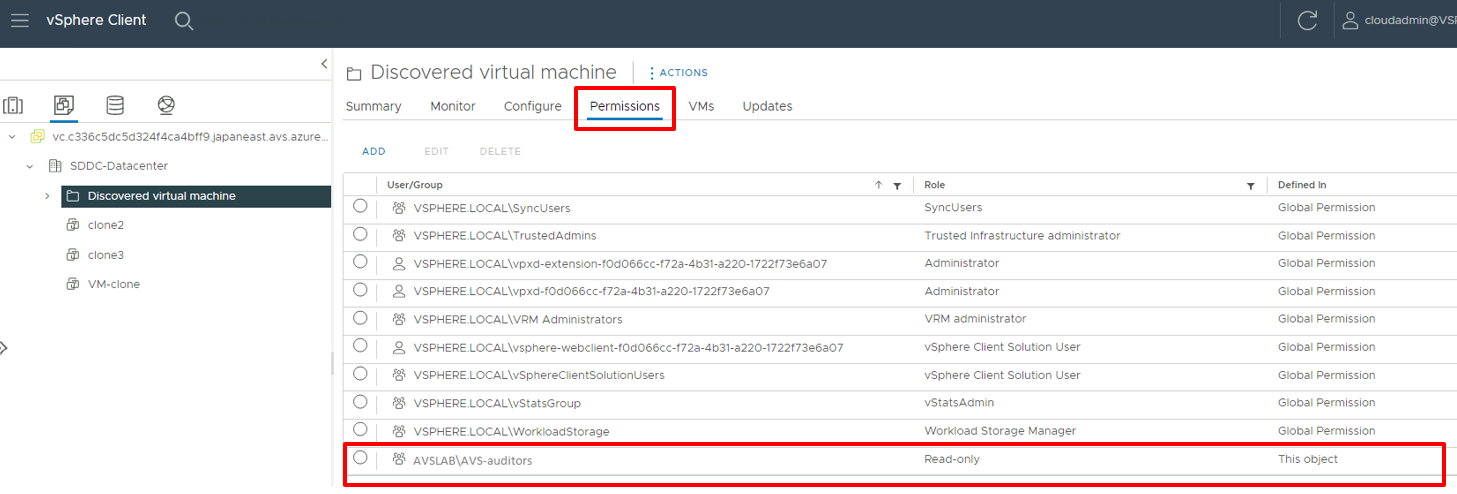The height and width of the screenshot is (494, 1457).
Task: Click the DELETE permission button
Action: [x=500, y=152]
